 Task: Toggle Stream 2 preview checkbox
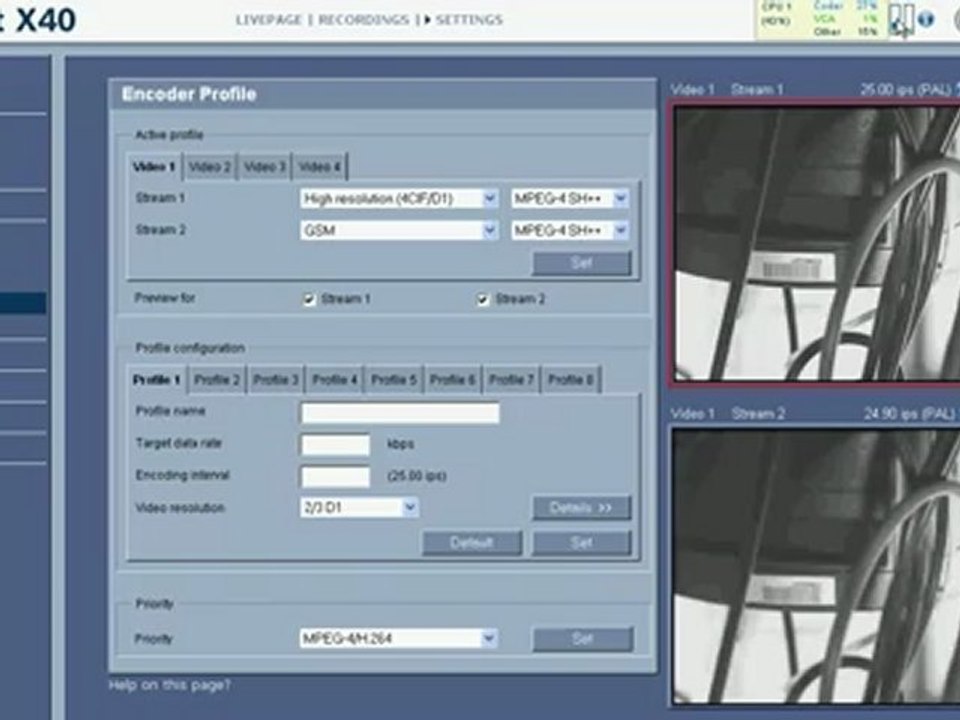pos(483,299)
